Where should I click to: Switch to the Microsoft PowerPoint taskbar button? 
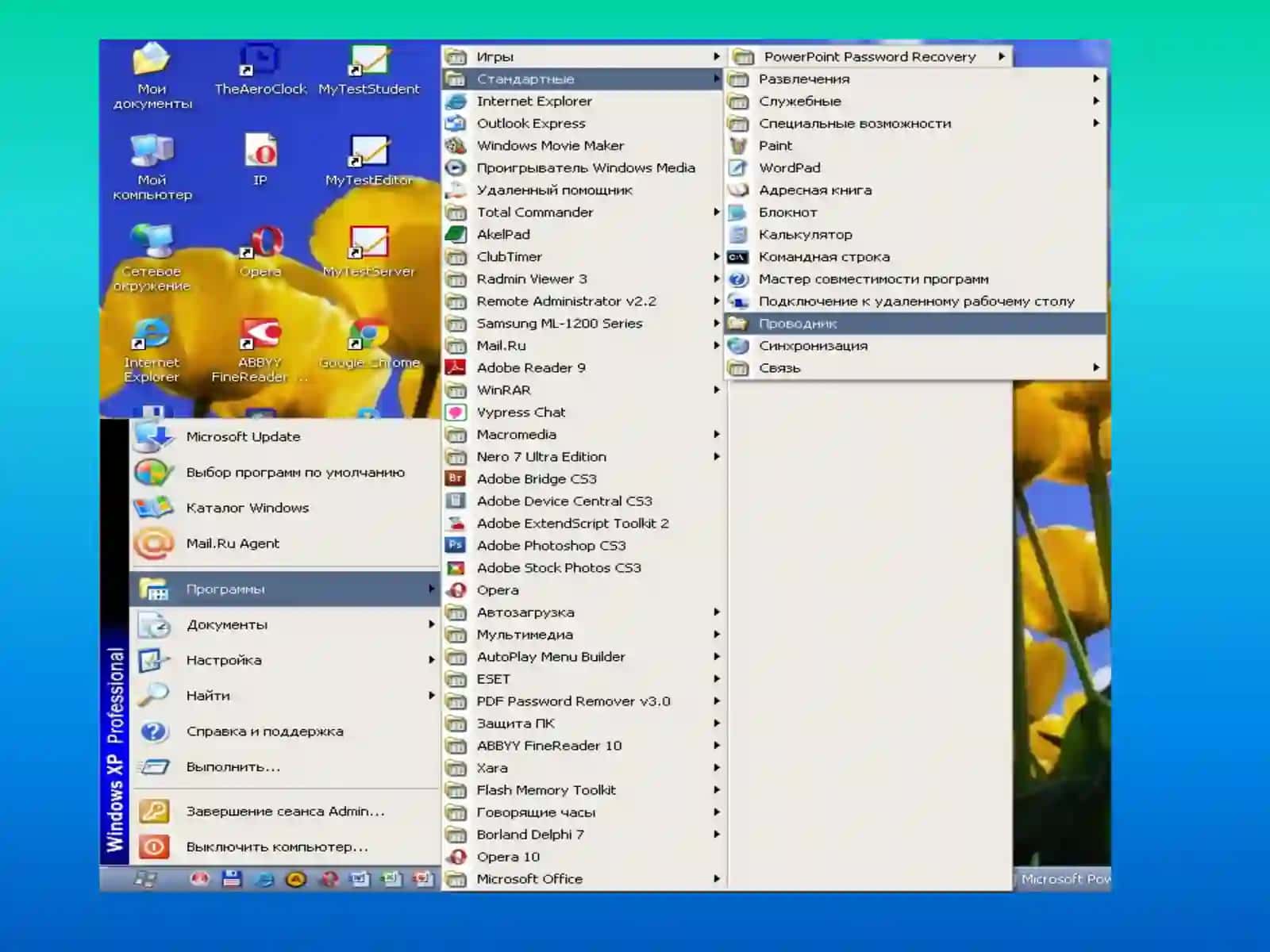click(x=1063, y=879)
